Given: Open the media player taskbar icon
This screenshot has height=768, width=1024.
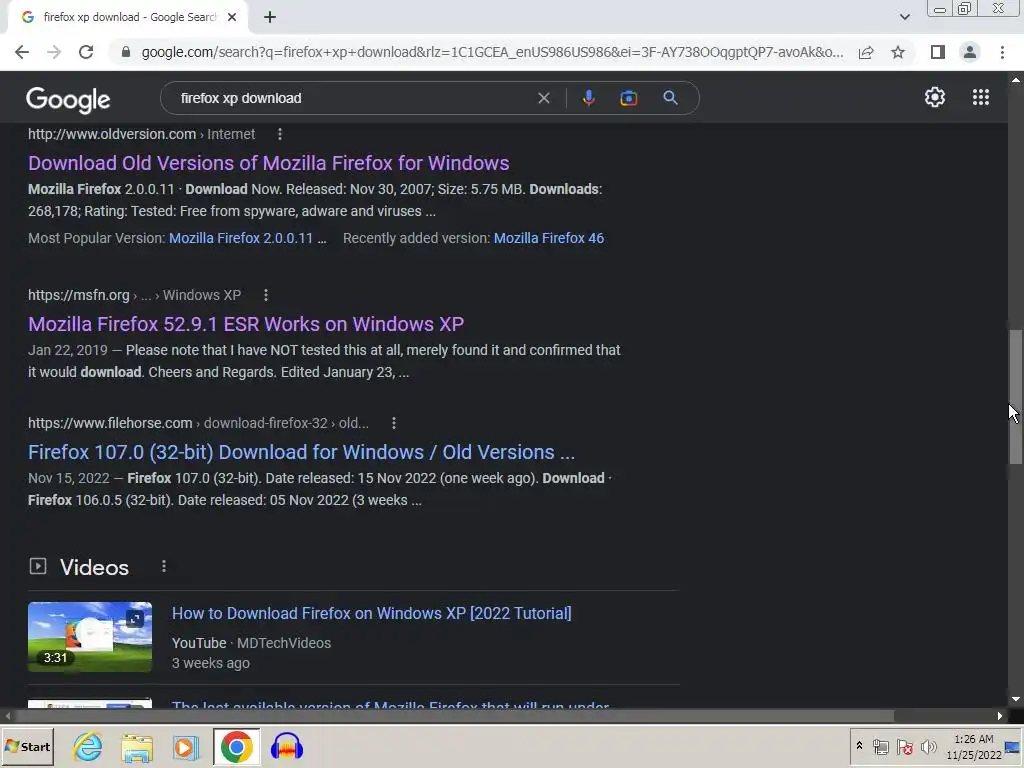Looking at the screenshot, I should coord(185,746).
